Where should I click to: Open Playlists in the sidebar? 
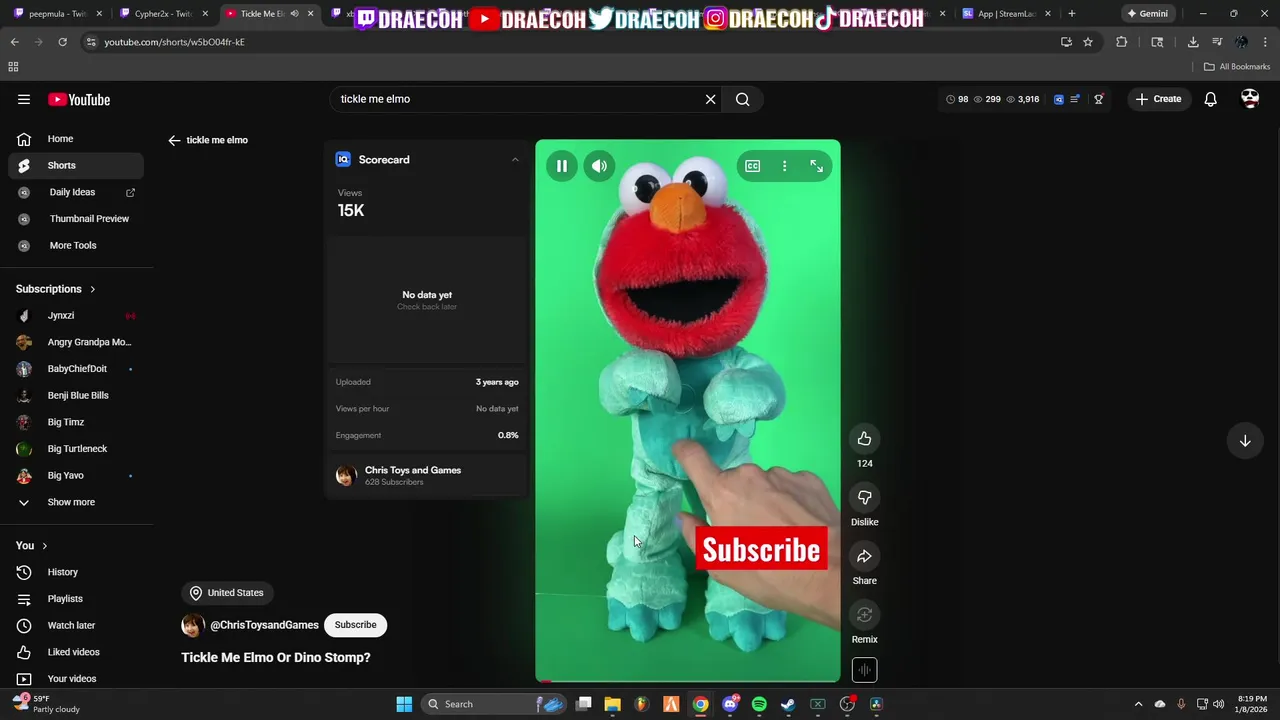click(76, 599)
